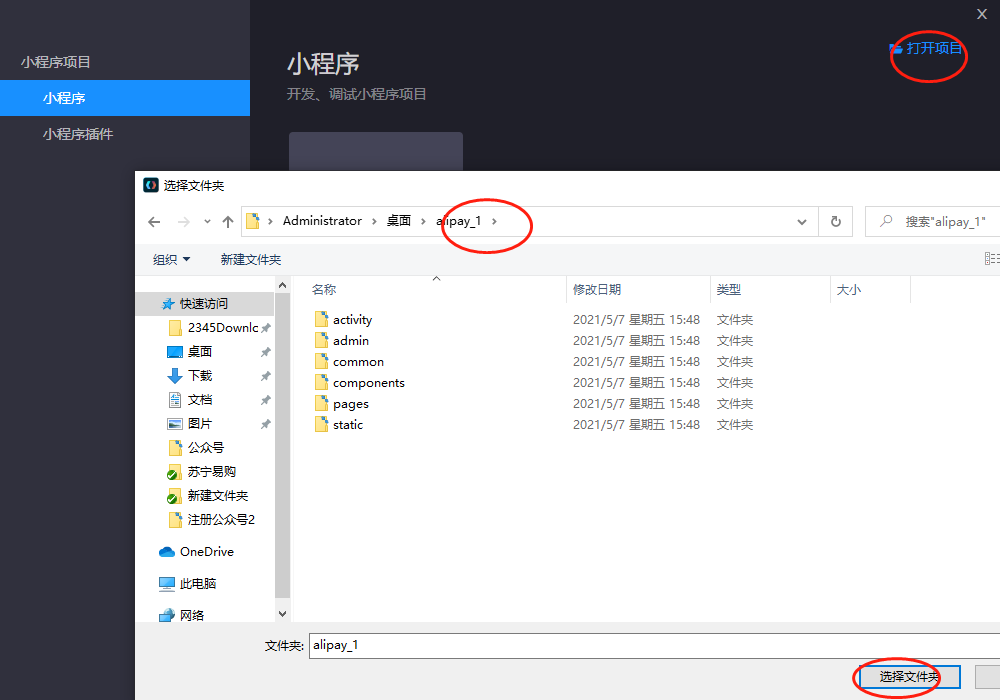Open the pages folder
This screenshot has height=700, width=1000.
click(x=351, y=404)
